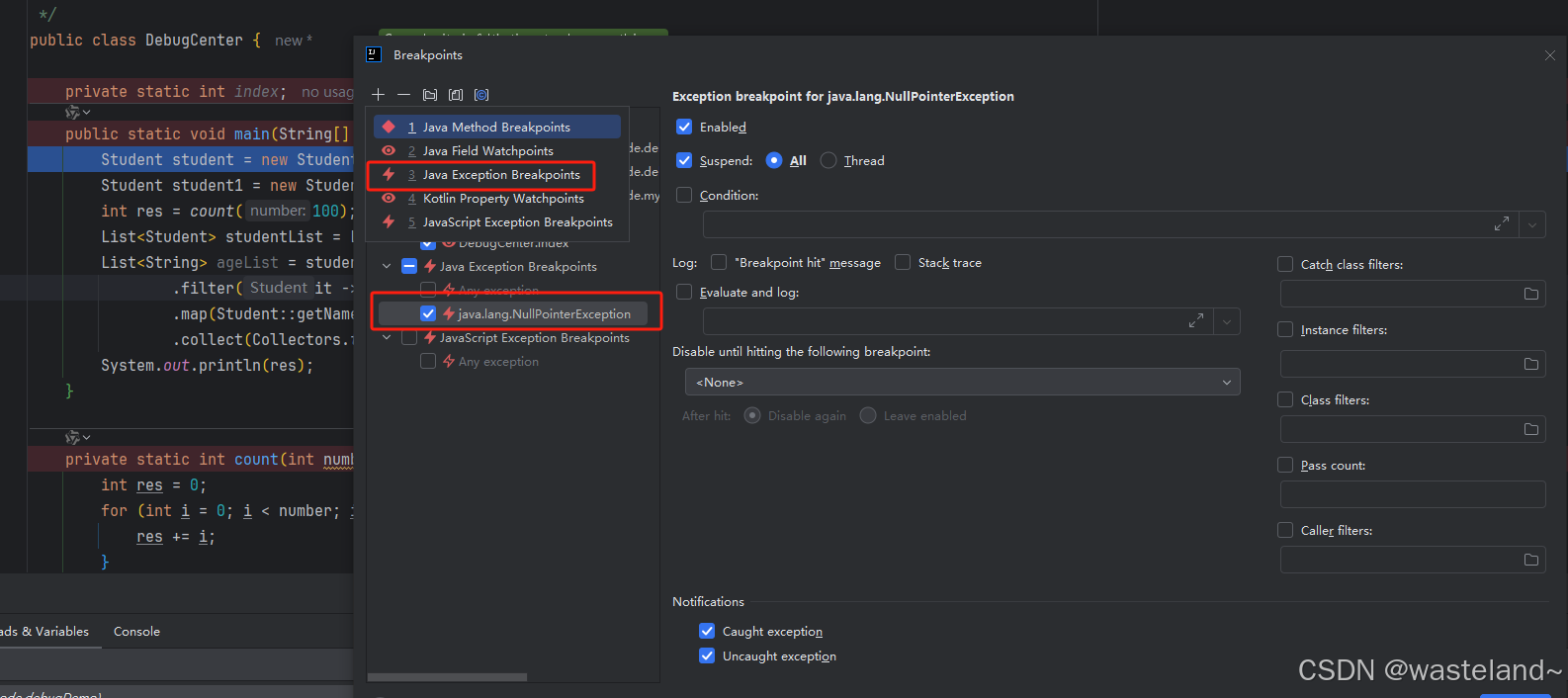This screenshot has width=1568, height=698.
Task: Check the Stack trace log checkbox
Action: pos(903,262)
